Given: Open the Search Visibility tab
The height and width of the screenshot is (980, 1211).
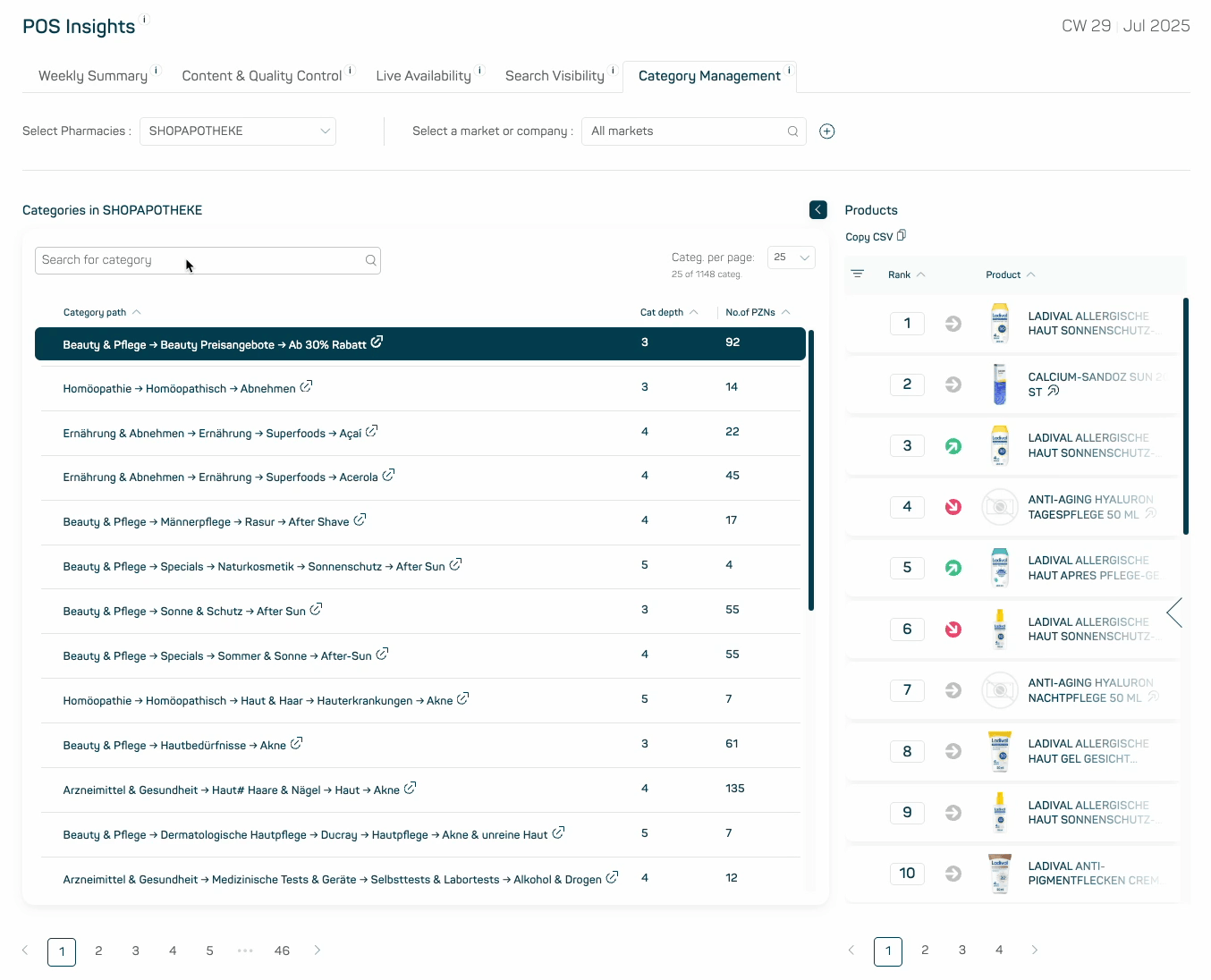Looking at the screenshot, I should coord(555,76).
